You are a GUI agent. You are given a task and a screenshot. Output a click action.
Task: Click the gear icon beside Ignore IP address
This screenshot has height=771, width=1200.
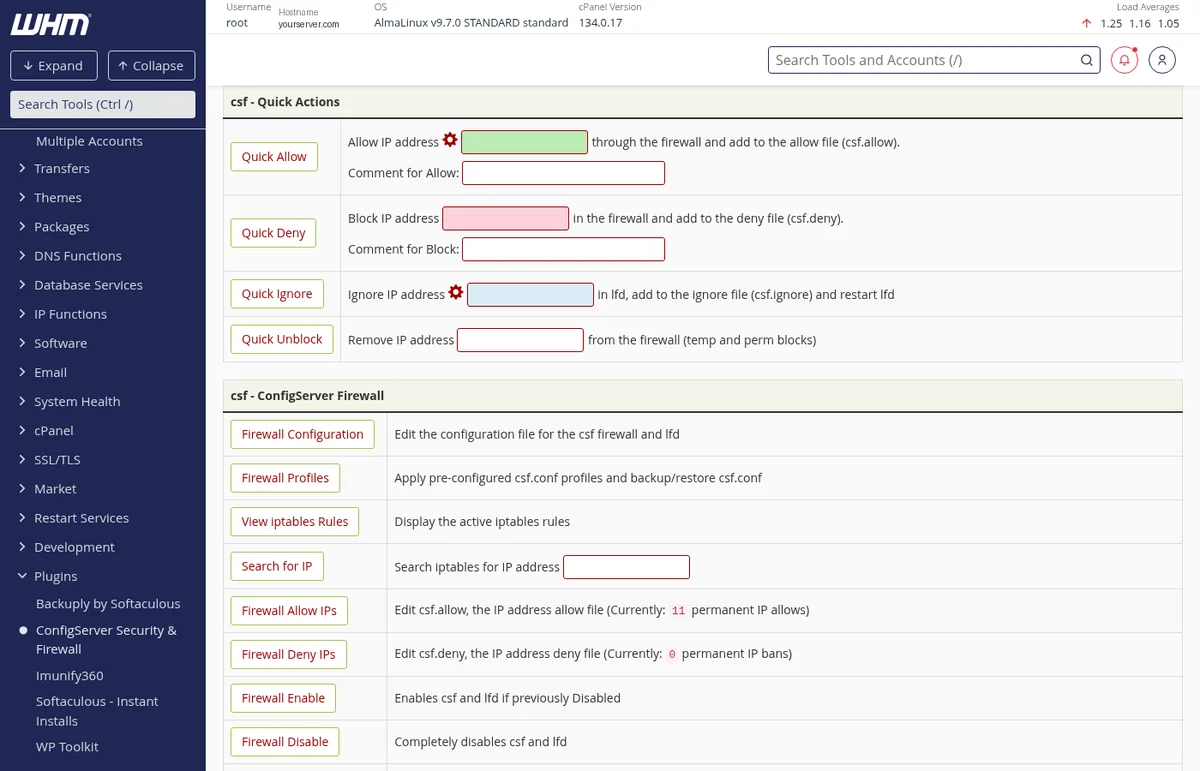point(456,292)
